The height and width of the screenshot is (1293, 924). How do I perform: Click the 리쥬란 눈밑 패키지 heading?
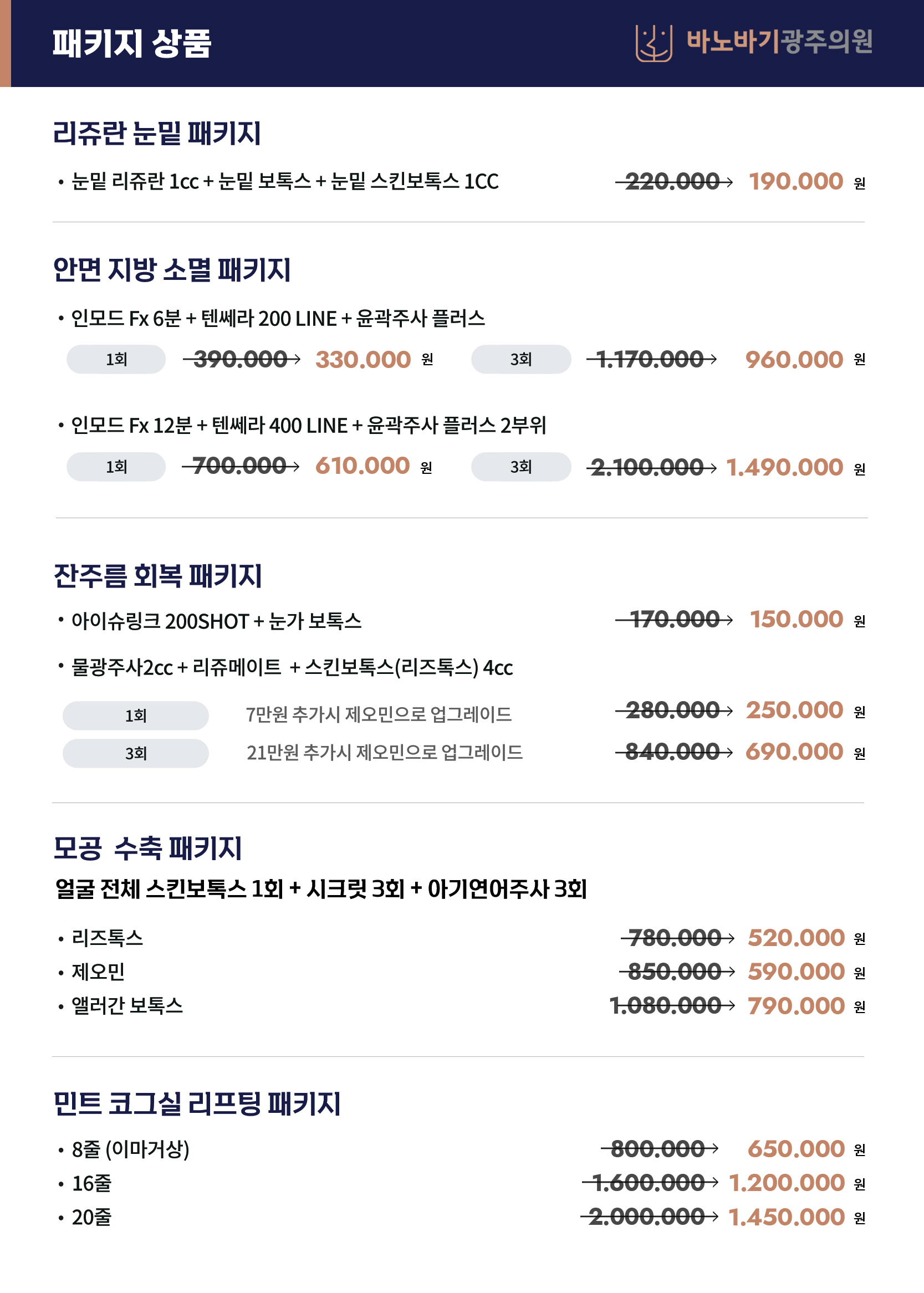point(156,134)
